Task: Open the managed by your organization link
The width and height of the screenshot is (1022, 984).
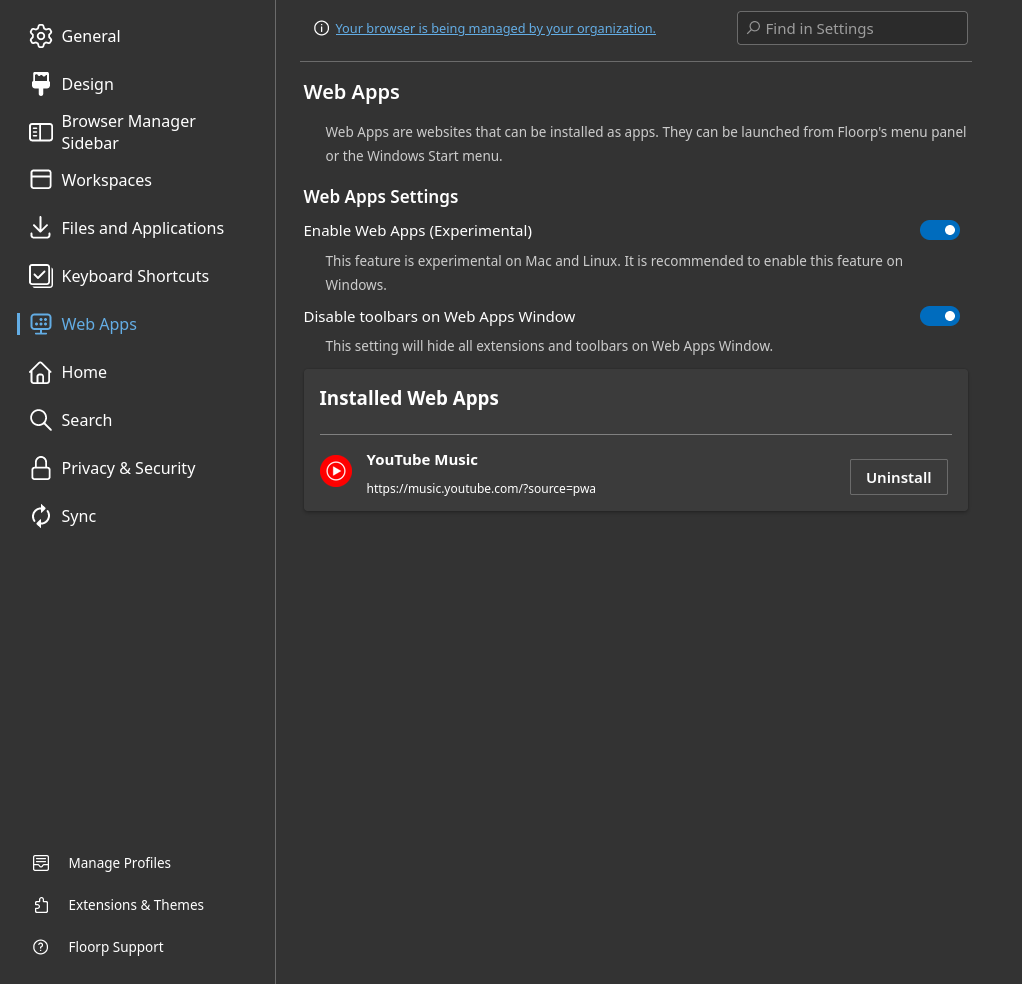Action: pos(495,28)
